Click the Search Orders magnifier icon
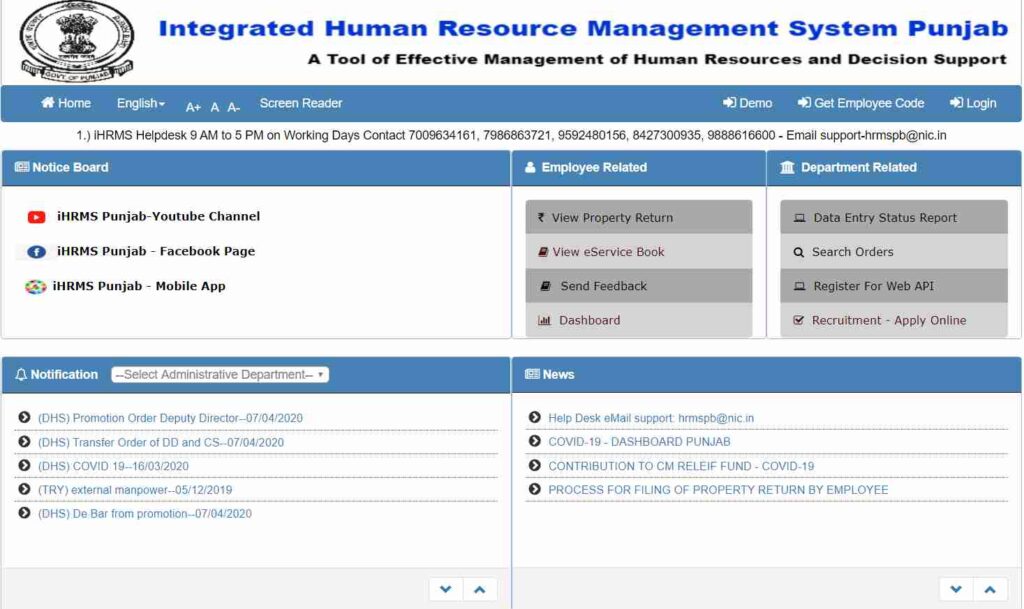The height and width of the screenshot is (609, 1024). click(796, 252)
